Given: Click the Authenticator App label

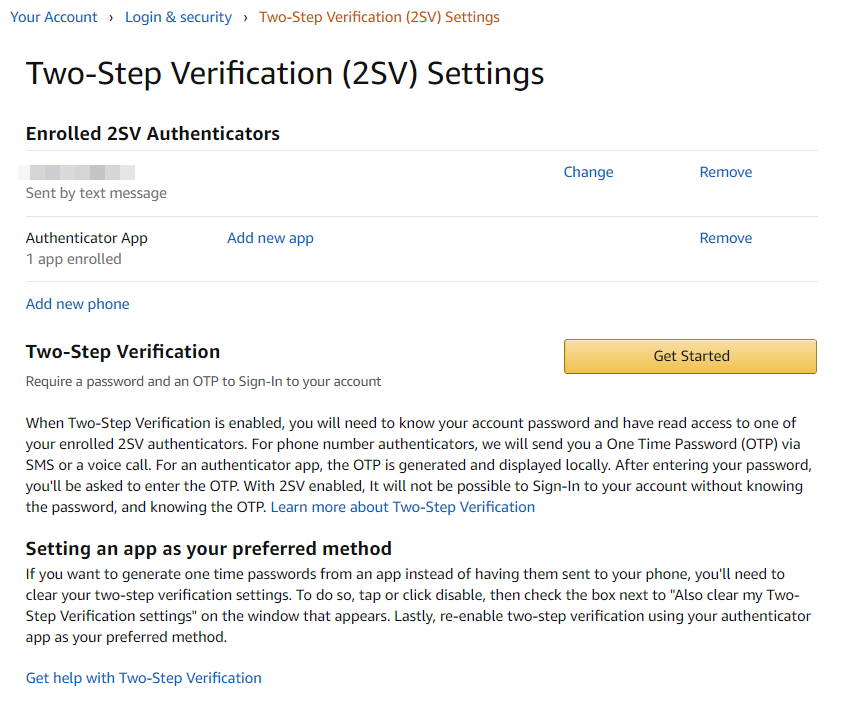Looking at the screenshot, I should point(86,238).
